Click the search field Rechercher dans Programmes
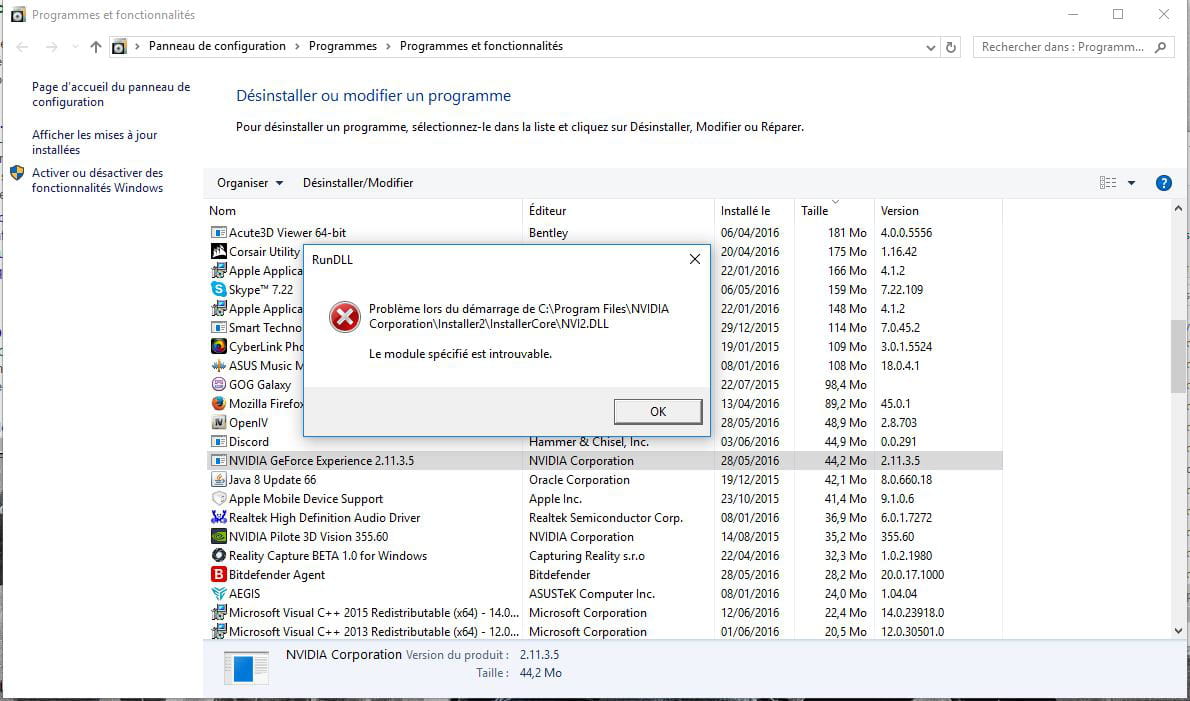 1073,47
